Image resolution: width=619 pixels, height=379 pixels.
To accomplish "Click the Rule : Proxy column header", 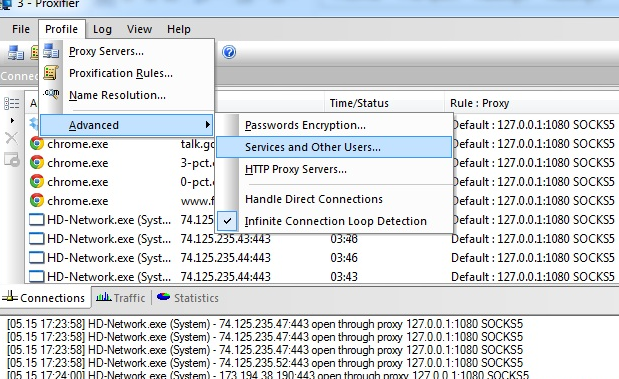I will (531, 103).
